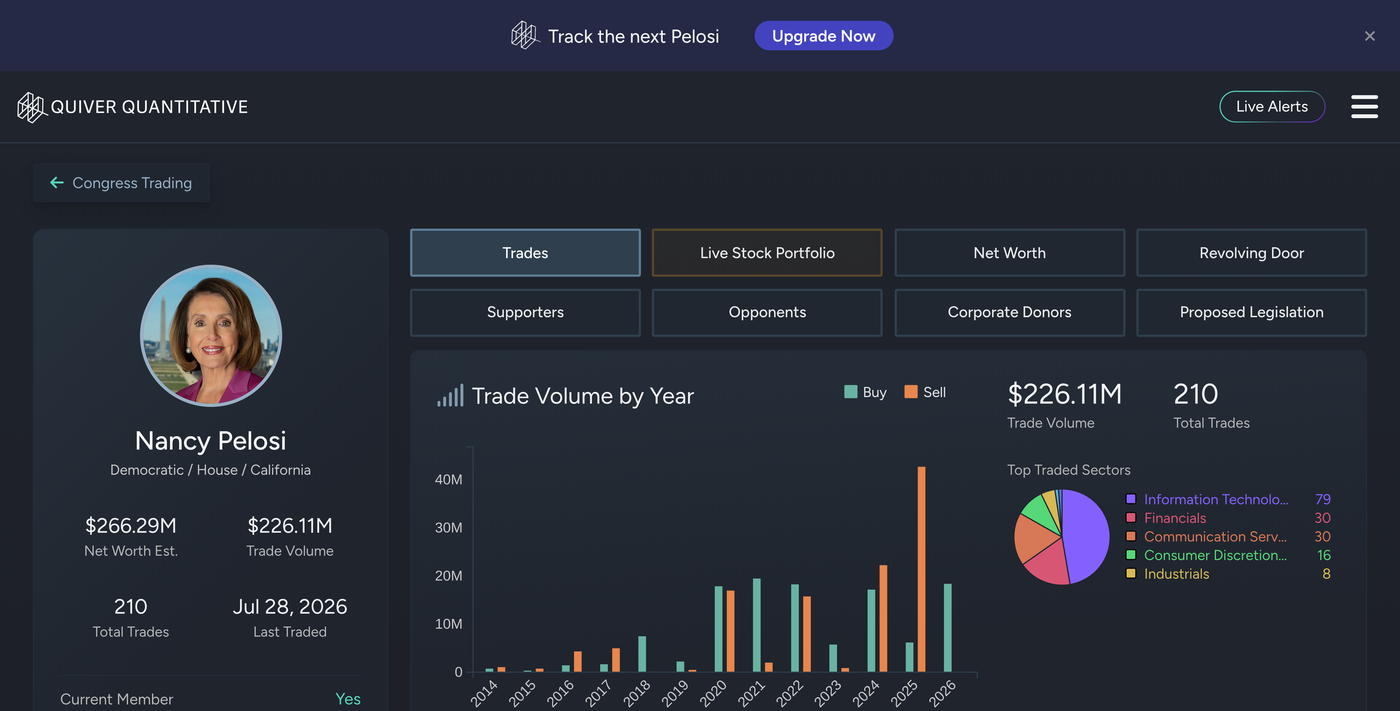Toggle the Buy legend series
The width and height of the screenshot is (1400, 711).
coord(866,392)
